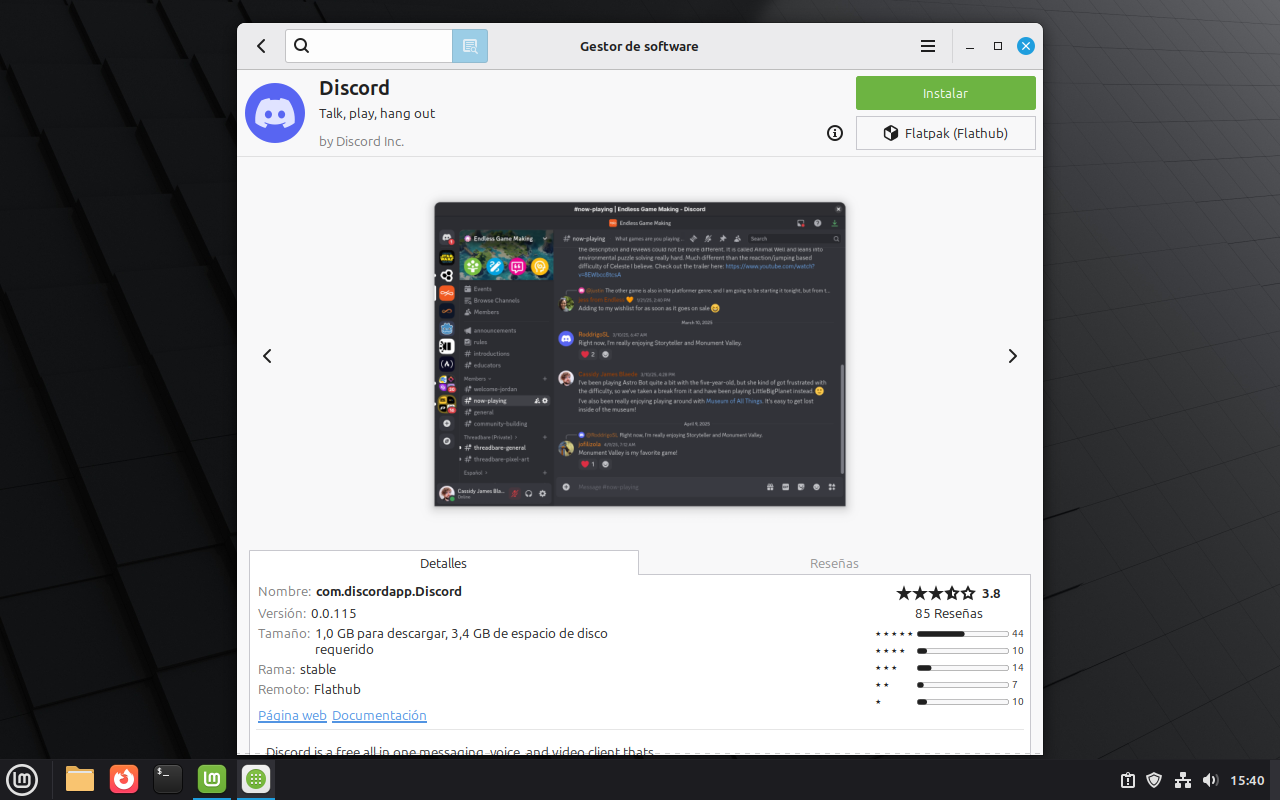Show previous screenshot with left arrow
1280x800 pixels.
267,356
